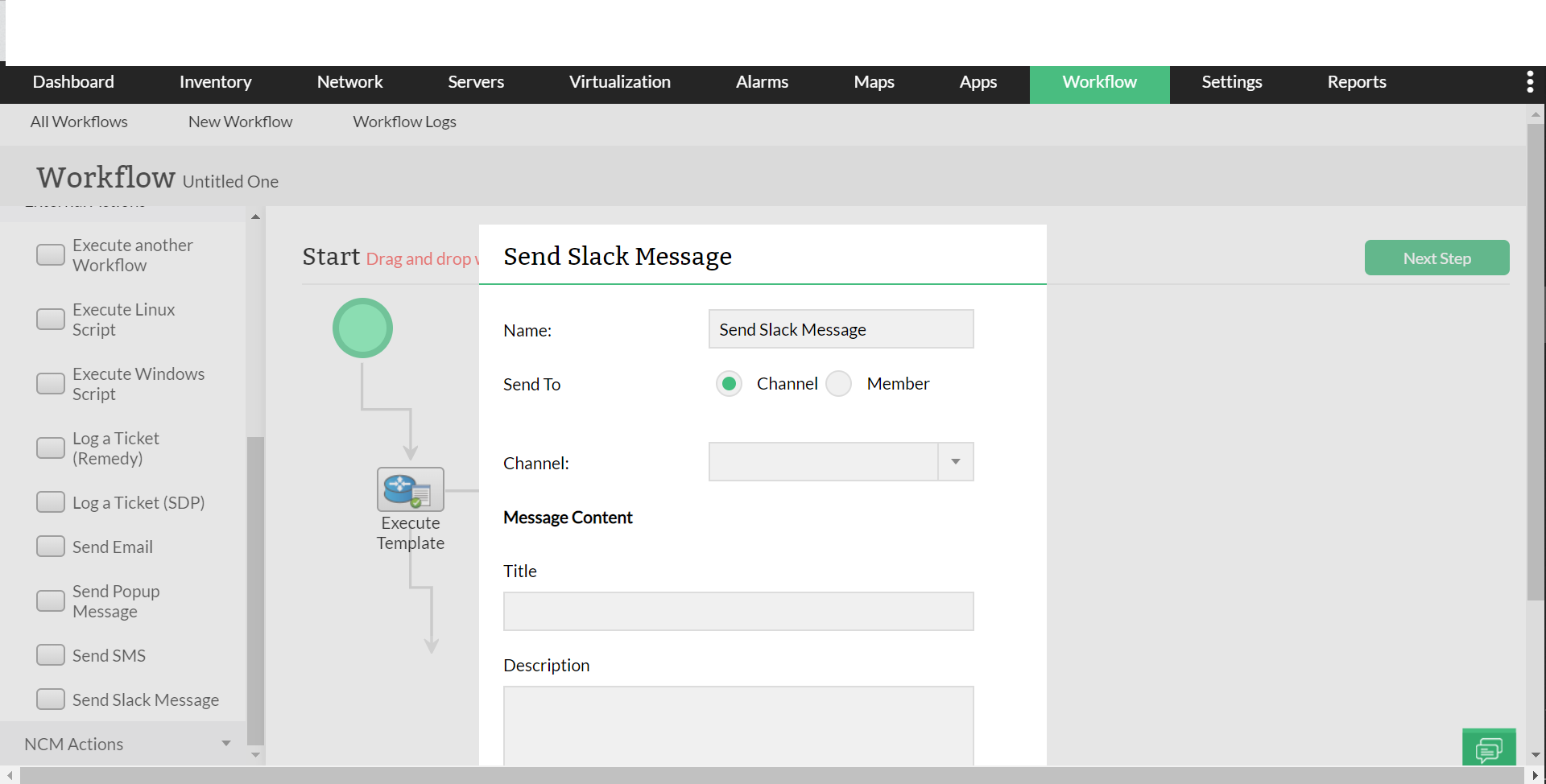The image size is (1546, 784).
Task: Click the Execute Template node icon
Action: pos(410,489)
